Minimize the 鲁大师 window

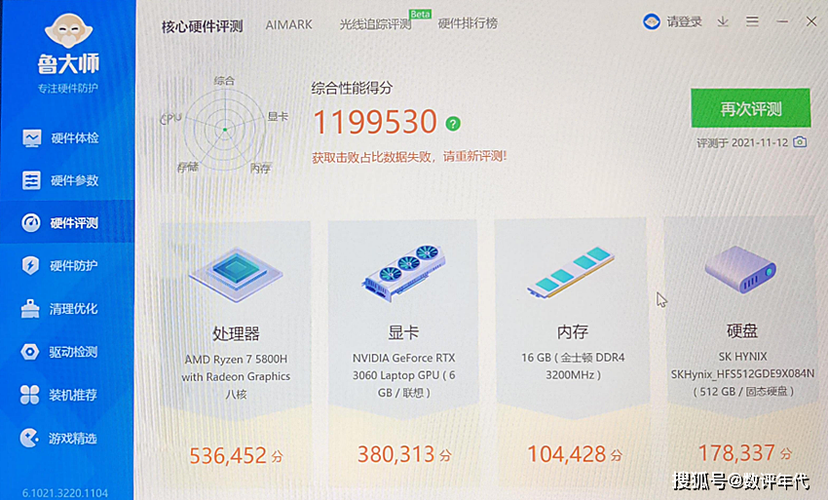(783, 22)
